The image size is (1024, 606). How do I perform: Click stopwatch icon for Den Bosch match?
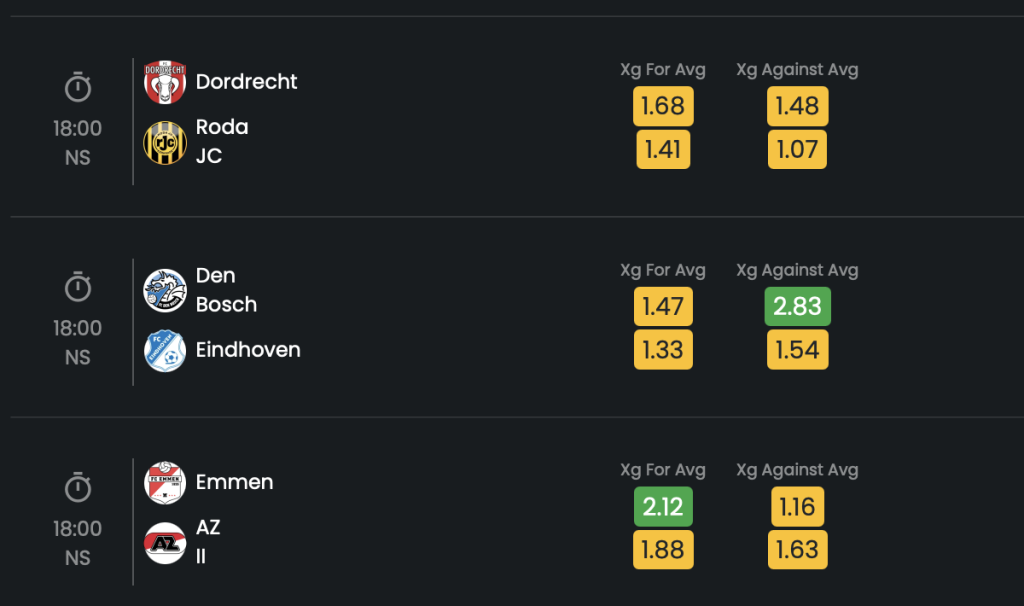coord(78,287)
